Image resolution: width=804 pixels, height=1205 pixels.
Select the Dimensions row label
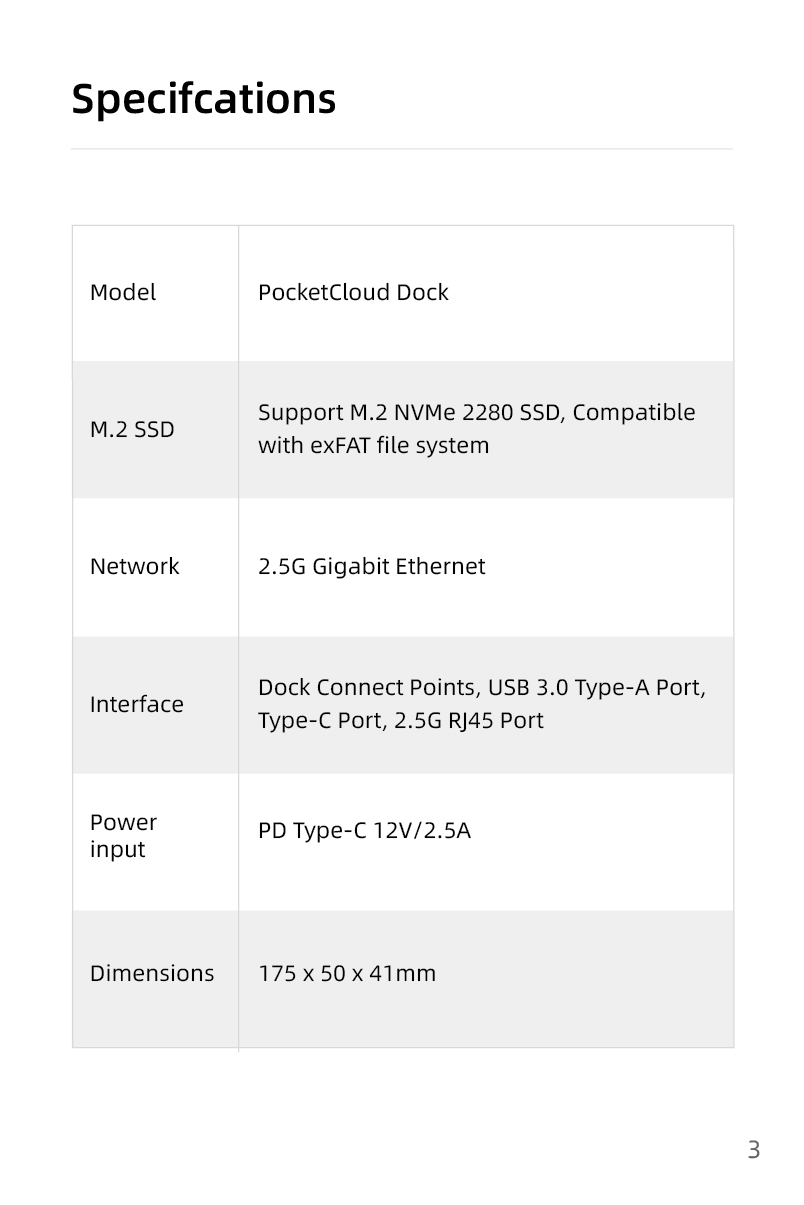pos(152,974)
